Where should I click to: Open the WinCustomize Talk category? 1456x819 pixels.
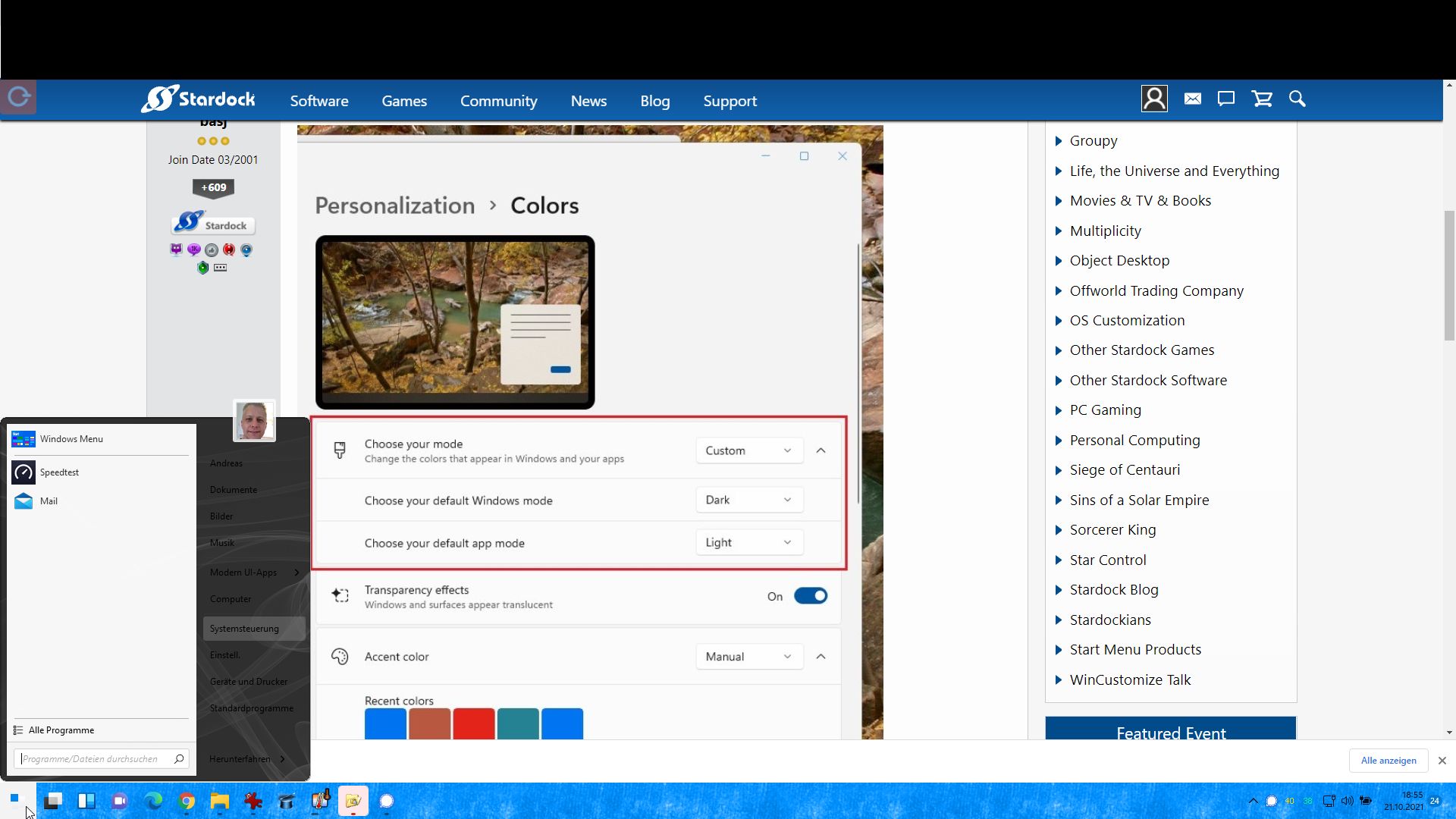(1130, 680)
